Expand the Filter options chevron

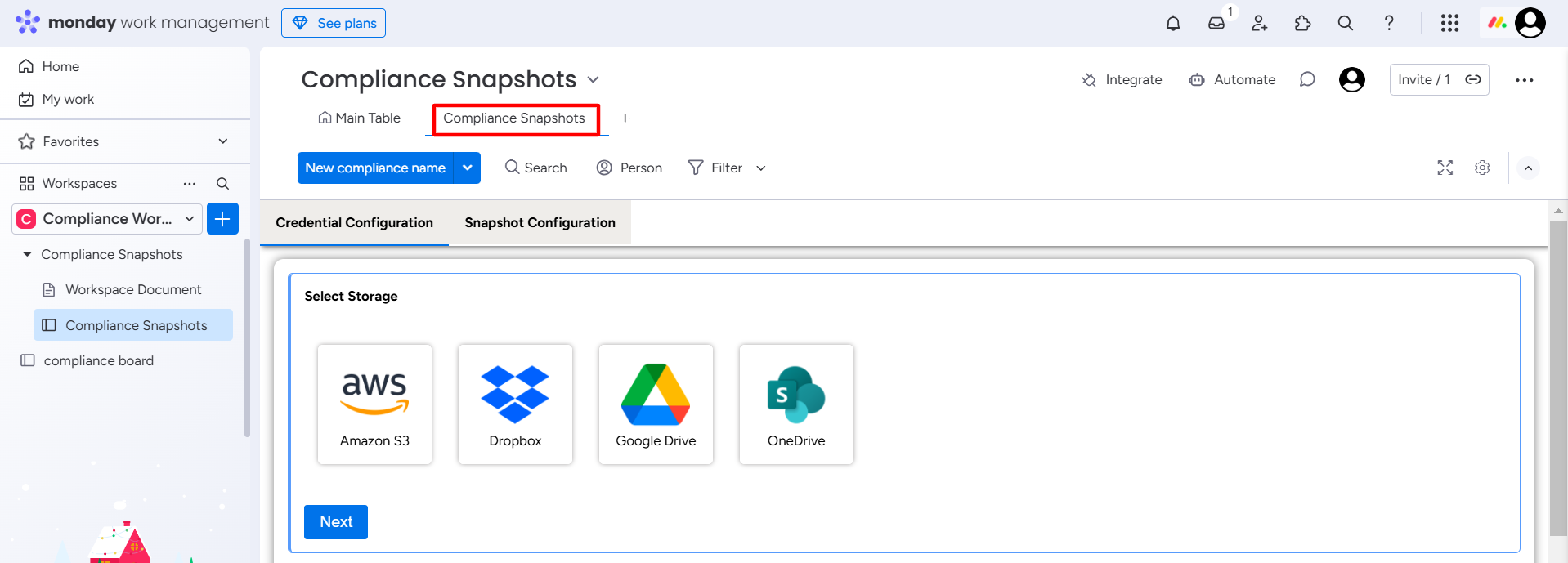click(761, 168)
